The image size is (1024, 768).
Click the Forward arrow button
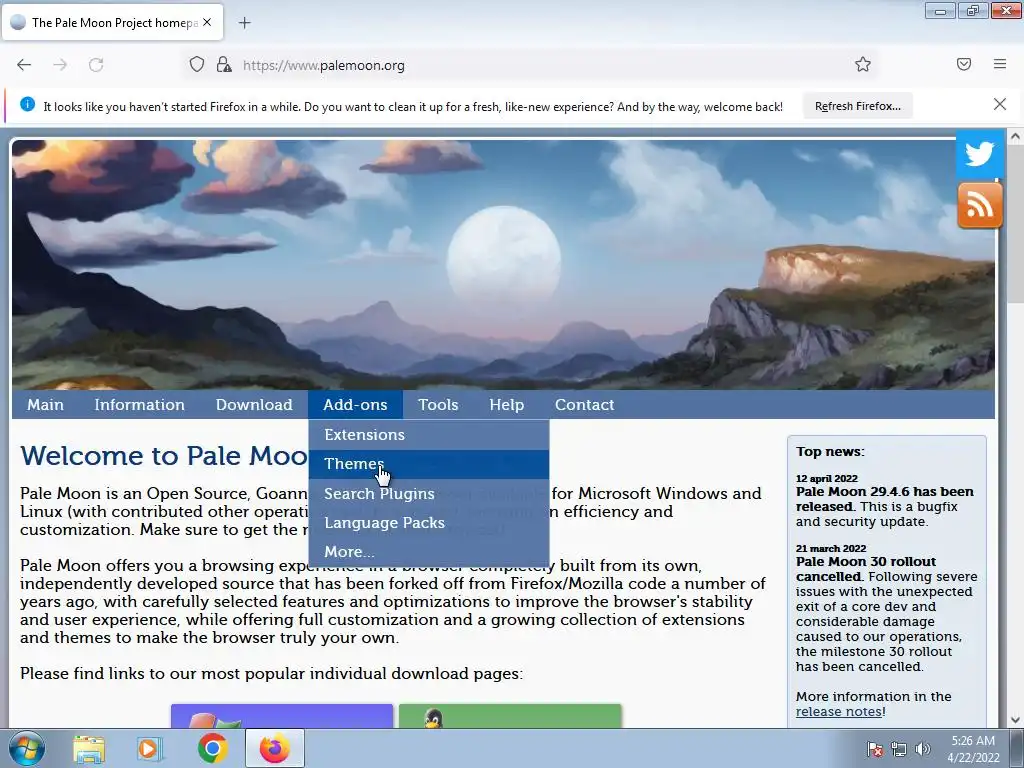[60, 65]
